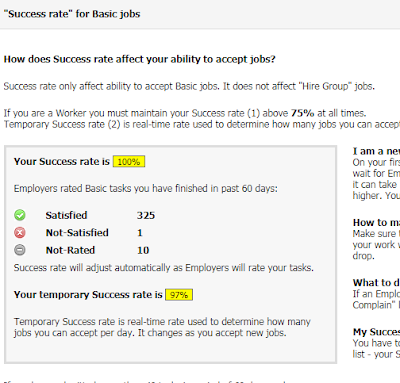Click the yellow 97% temporary rate badge
Viewport: 400px width, 383px height.
pyautogui.click(x=179, y=295)
